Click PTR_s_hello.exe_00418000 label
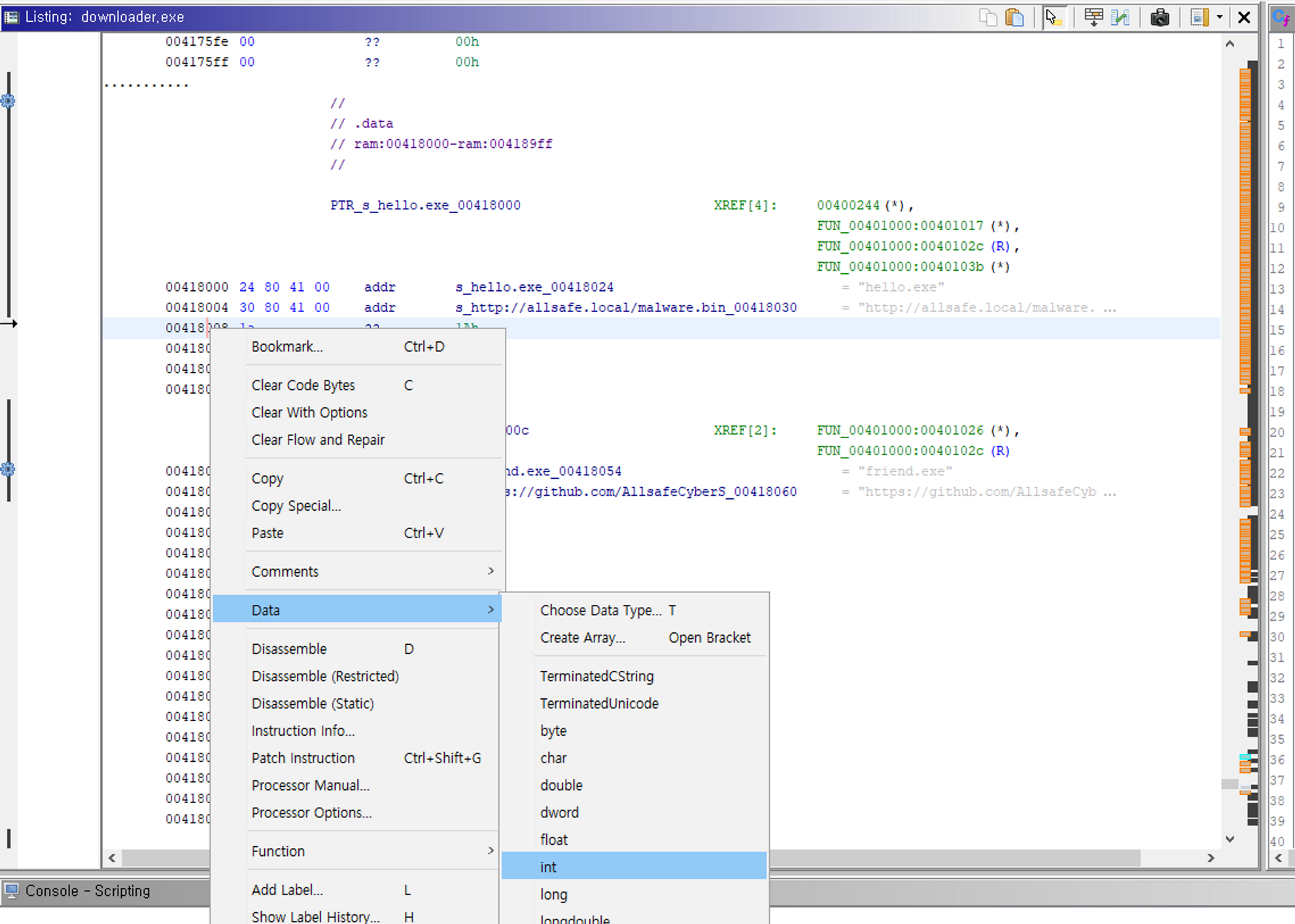This screenshot has height=924, width=1295. [425, 205]
